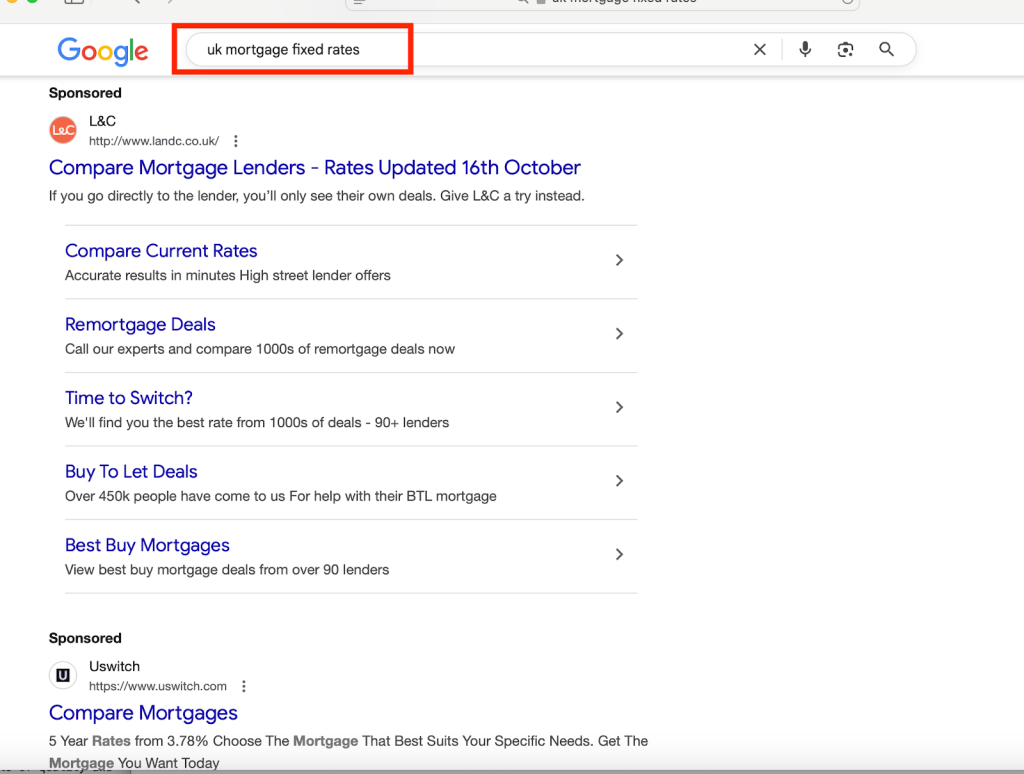Open the Compare Mortgage Lenders headline link
Image resolution: width=1024 pixels, height=774 pixels.
(314, 167)
